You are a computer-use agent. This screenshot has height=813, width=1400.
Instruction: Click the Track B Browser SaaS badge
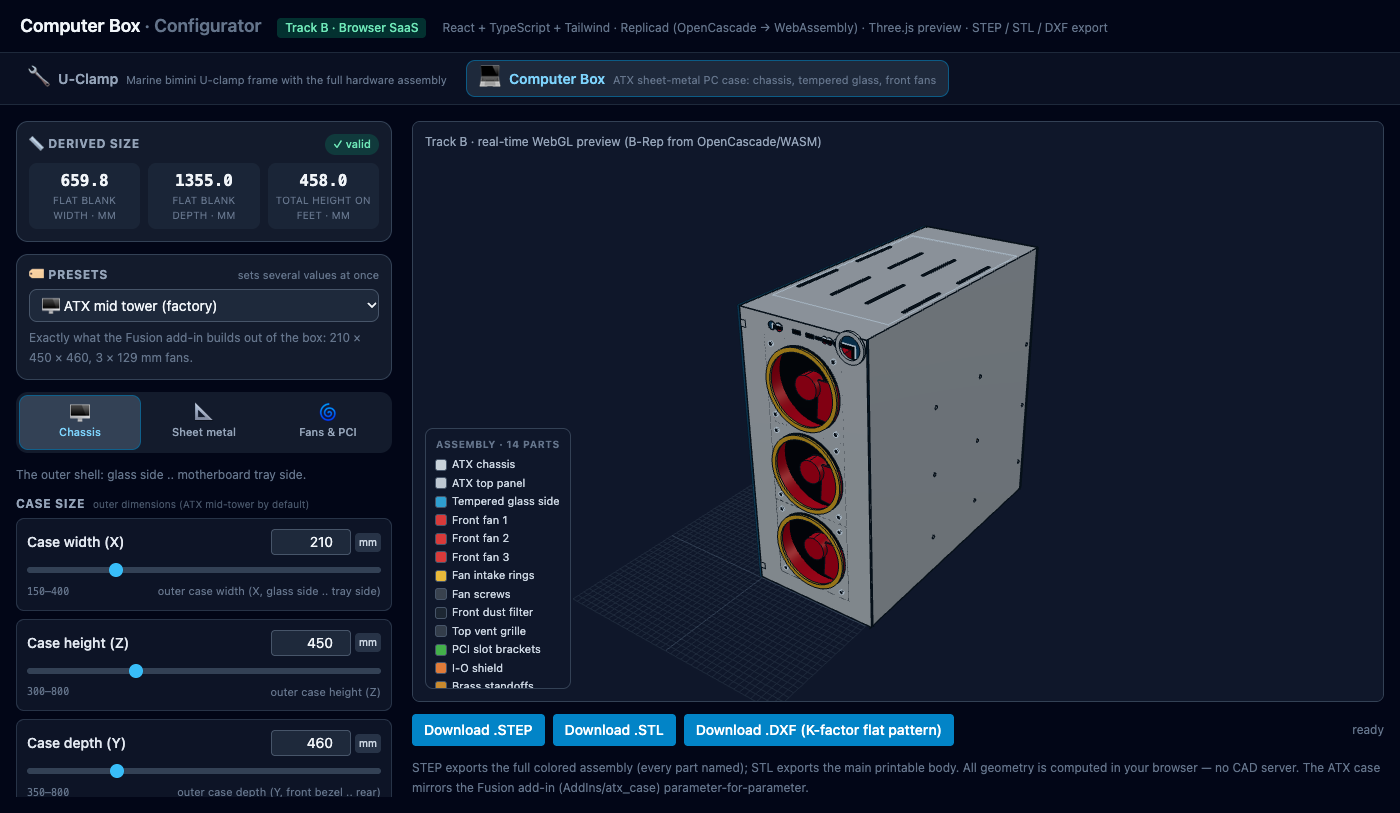(x=351, y=27)
